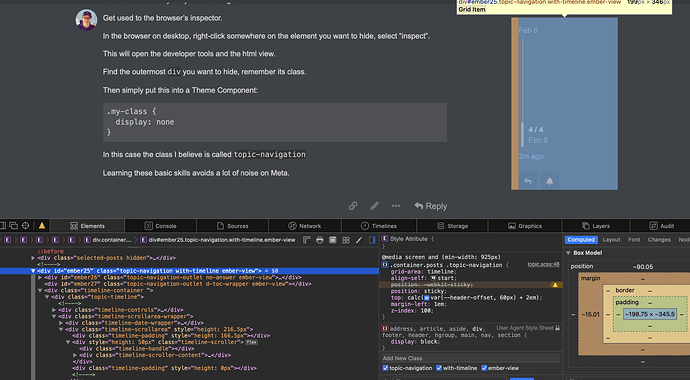
Task: Click the align-self start value icon
Action: 433,278
